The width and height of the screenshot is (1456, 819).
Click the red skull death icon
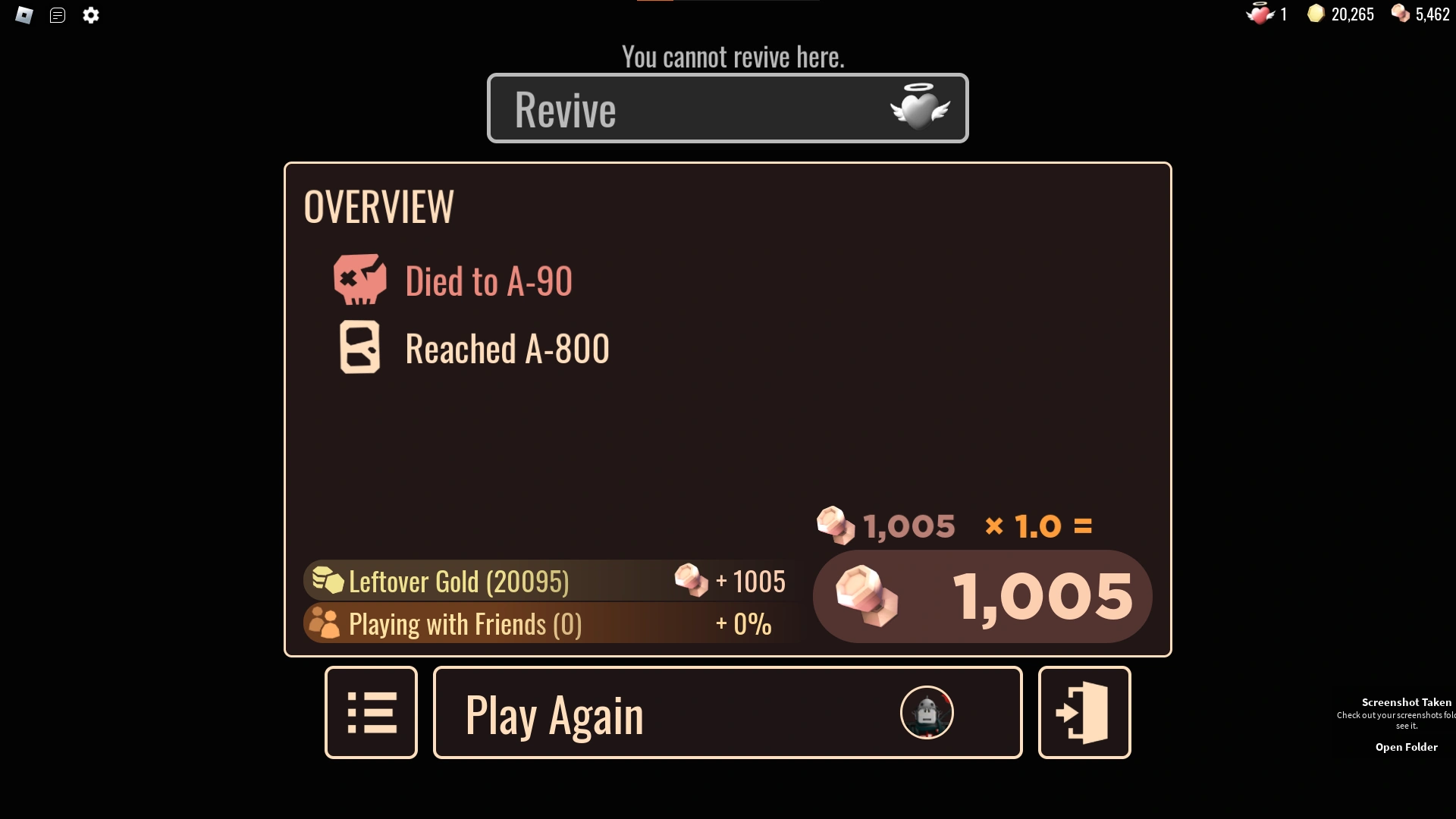360,279
